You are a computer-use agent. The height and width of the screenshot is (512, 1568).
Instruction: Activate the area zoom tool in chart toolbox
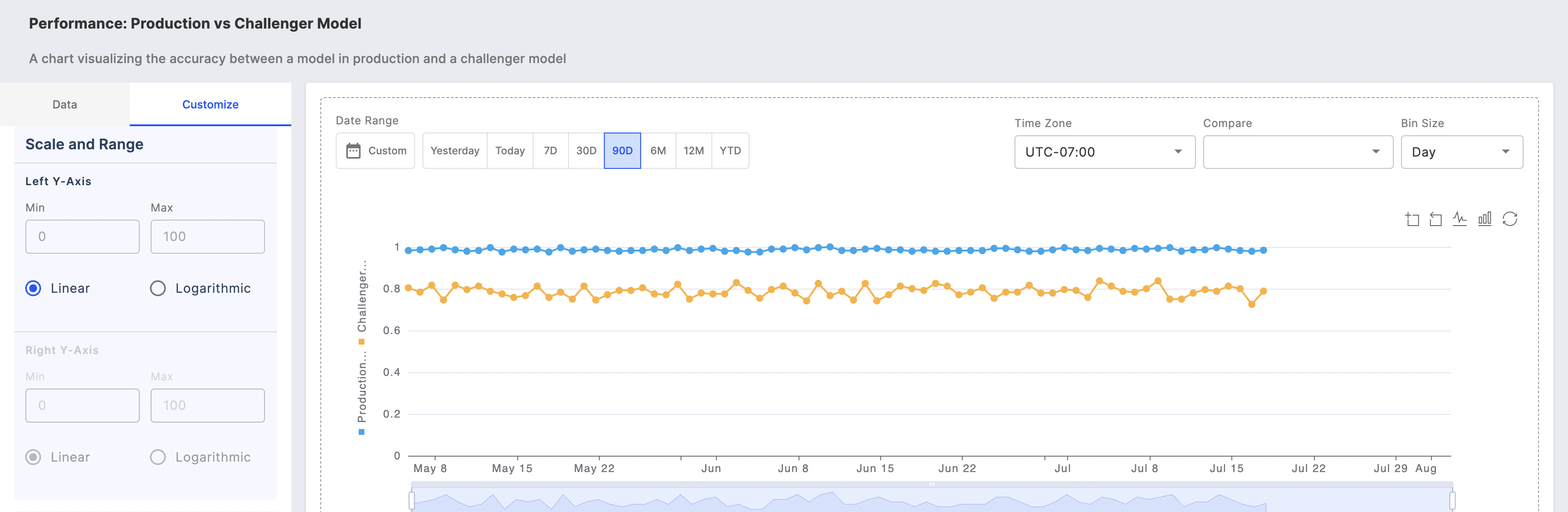1412,219
